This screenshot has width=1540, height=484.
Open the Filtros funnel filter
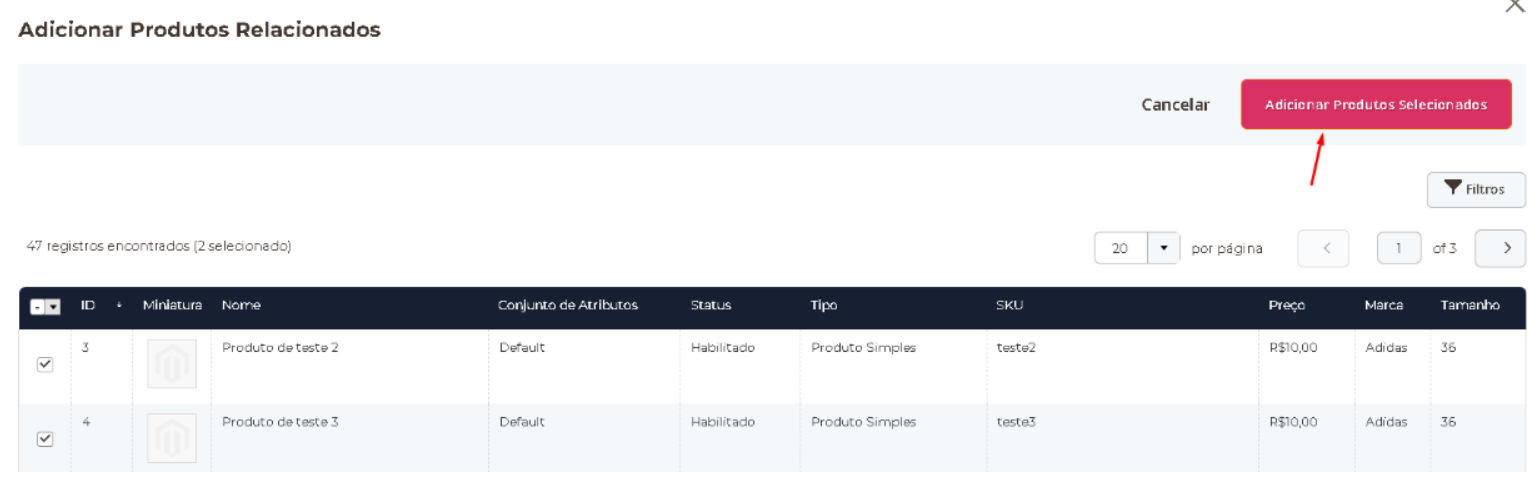(1476, 190)
